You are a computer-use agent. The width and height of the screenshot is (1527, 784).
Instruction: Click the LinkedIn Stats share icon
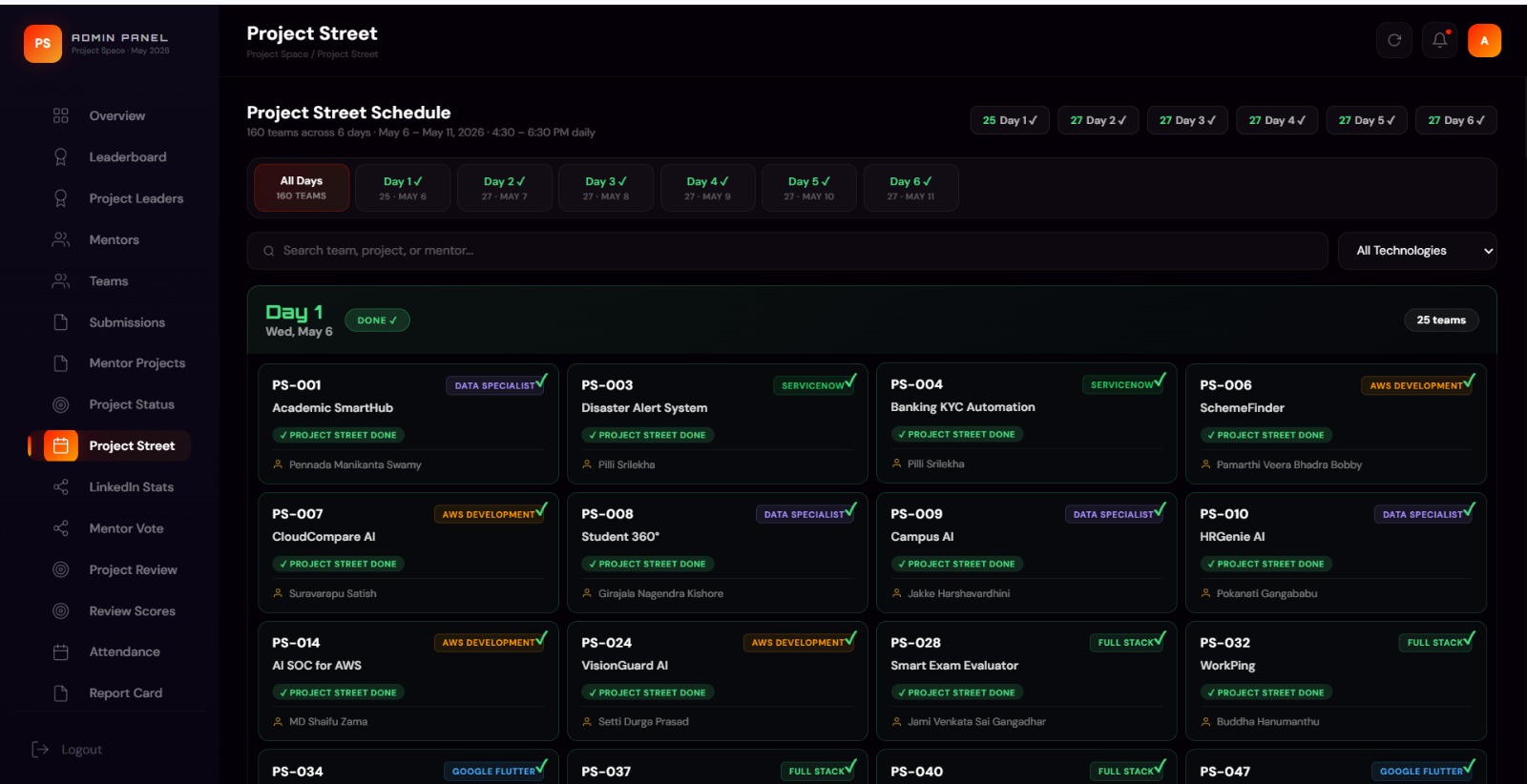click(61, 487)
